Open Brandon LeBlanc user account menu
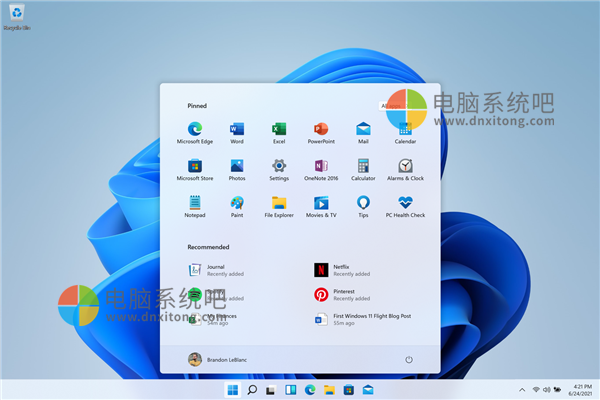Image resolution: width=600 pixels, height=400 pixels. click(217, 359)
